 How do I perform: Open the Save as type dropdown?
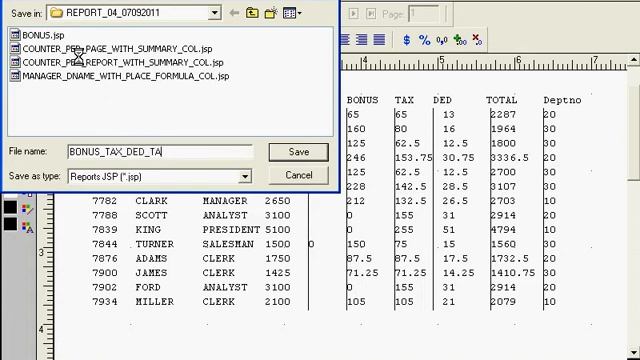click(x=245, y=177)
